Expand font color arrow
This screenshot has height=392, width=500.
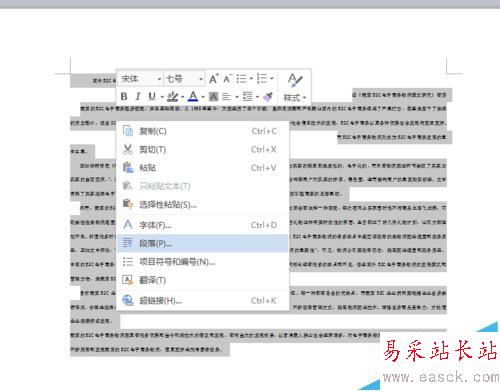coord(203,97)
